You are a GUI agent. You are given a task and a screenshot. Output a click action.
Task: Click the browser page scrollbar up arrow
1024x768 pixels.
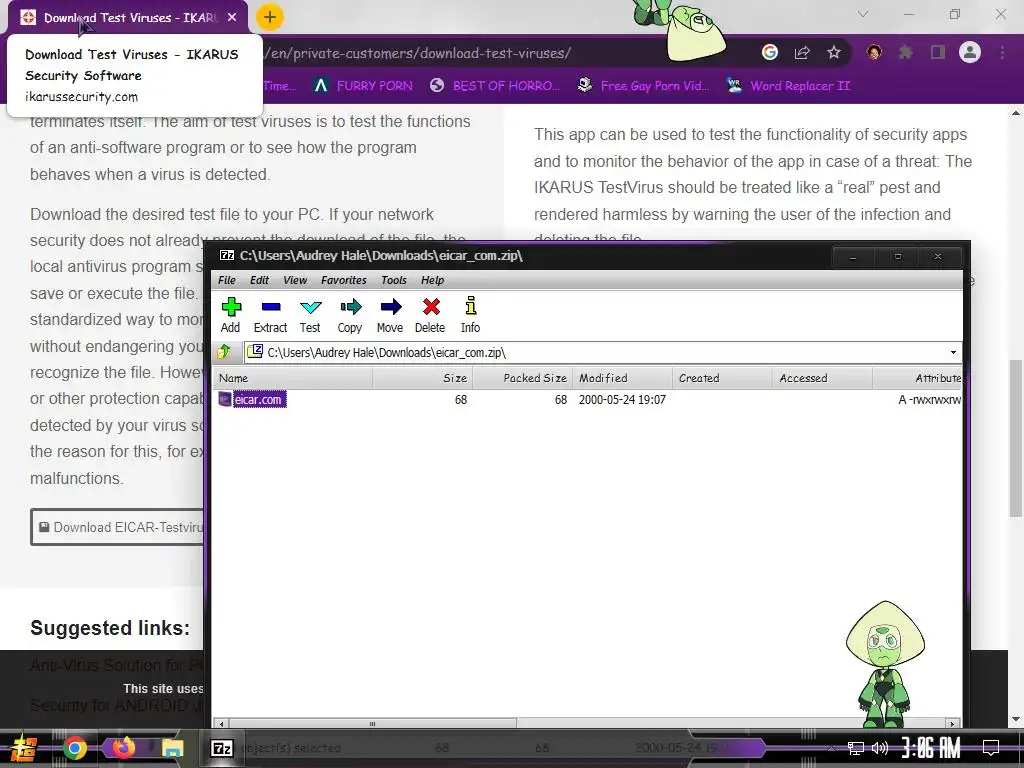coord(1016,113)
